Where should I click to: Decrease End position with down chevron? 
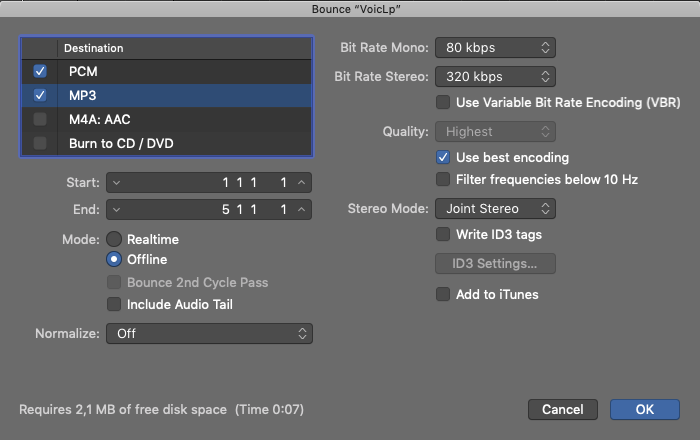tap(116, 210)
